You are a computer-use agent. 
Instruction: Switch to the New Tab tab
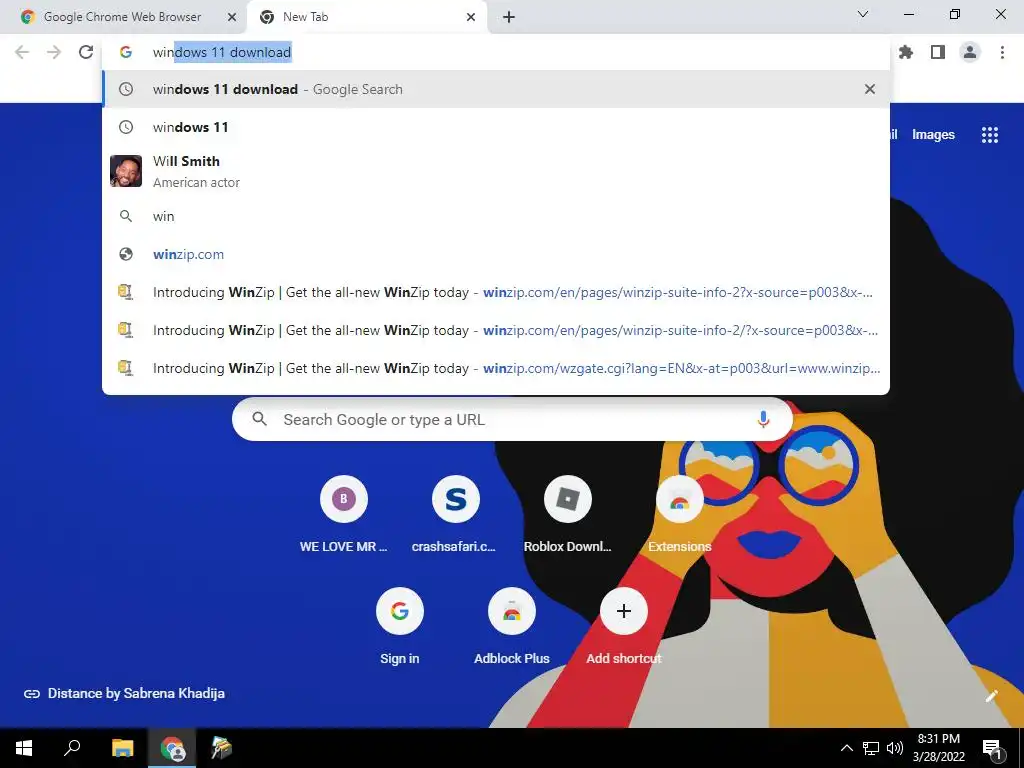pos(368,17)
